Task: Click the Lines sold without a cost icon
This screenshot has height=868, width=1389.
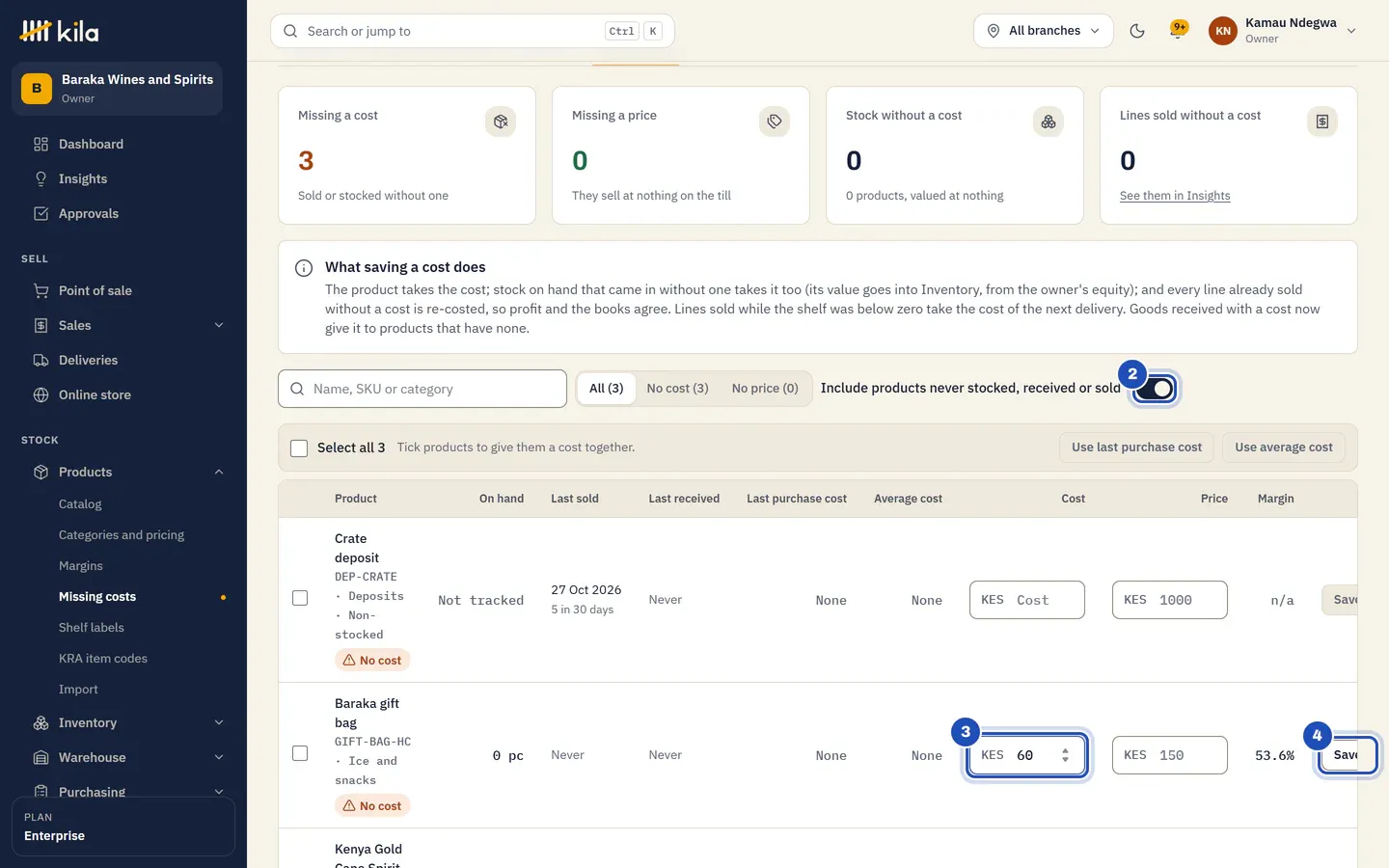Action: click(1322, 122)
